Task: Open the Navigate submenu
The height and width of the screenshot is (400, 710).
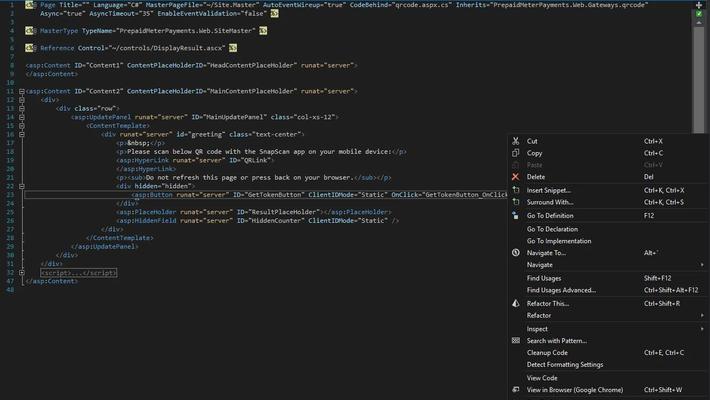Action: click(609, 265)
